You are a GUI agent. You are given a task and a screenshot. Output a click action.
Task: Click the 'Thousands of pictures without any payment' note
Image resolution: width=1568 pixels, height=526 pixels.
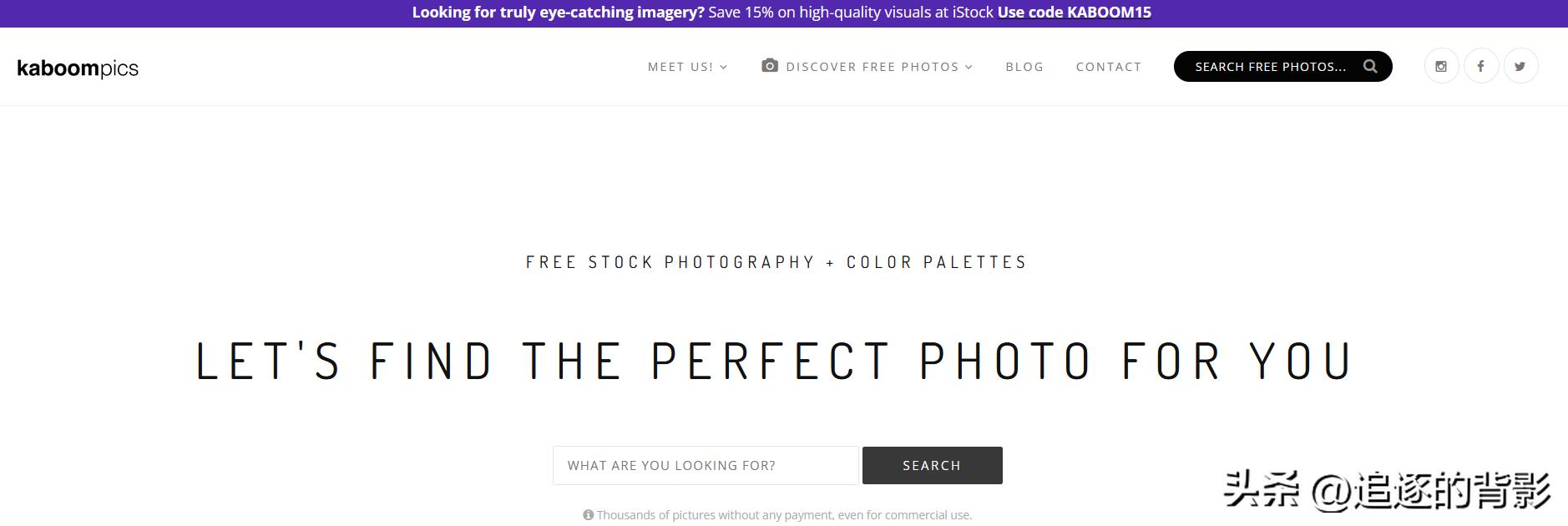click(784, 515)
